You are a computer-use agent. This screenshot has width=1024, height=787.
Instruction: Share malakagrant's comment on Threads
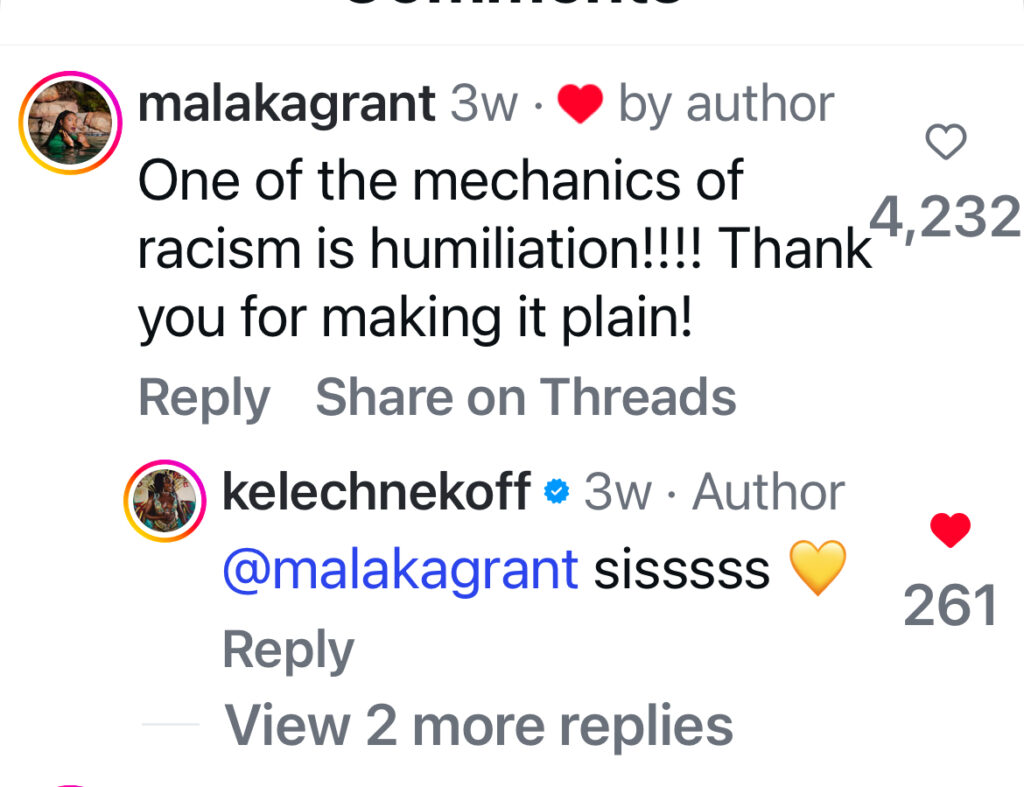pyautogui.click(x=526, y=398)
